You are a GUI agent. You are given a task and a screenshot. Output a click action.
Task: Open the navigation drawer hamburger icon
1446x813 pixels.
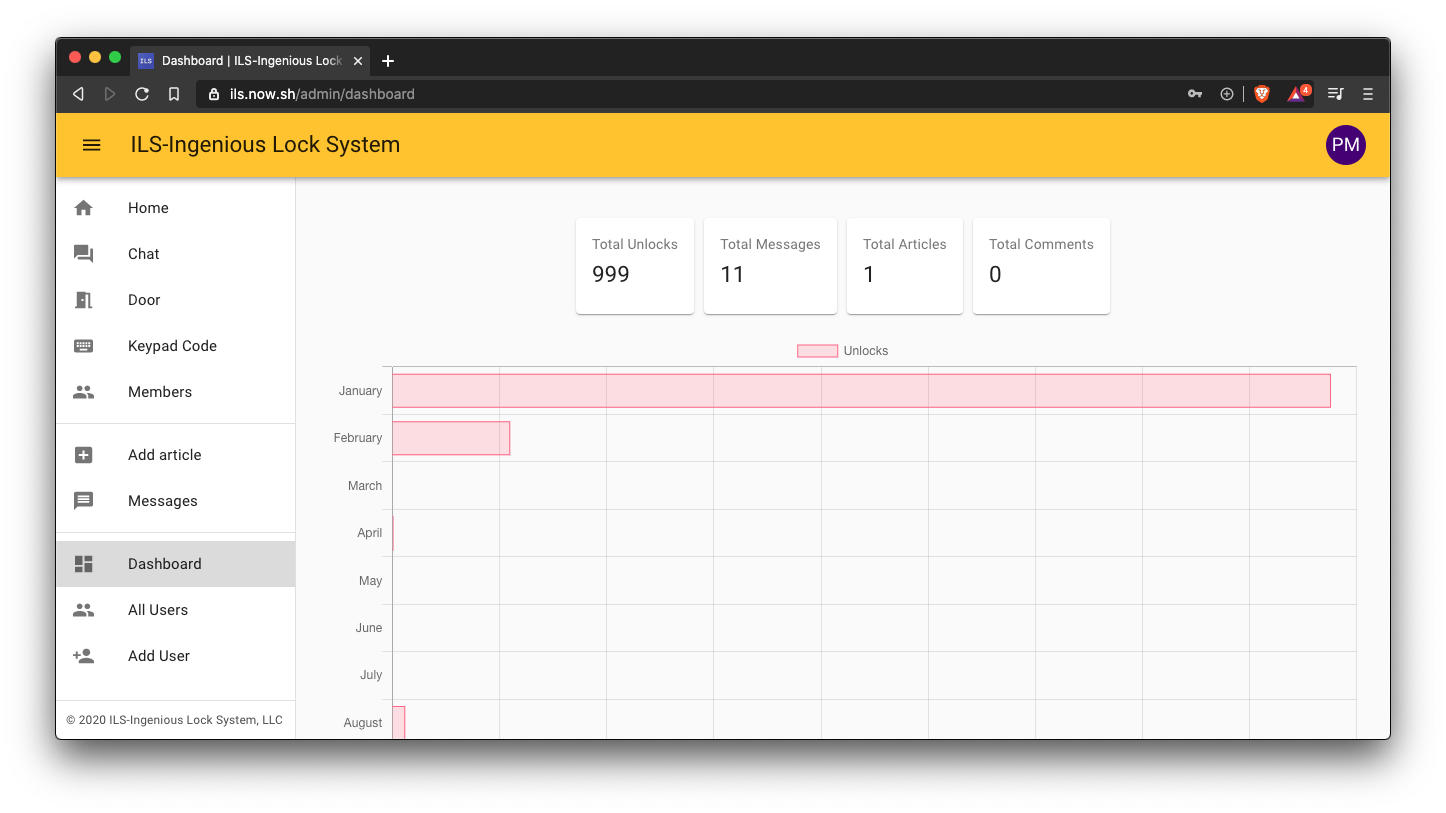pos(91,145)
